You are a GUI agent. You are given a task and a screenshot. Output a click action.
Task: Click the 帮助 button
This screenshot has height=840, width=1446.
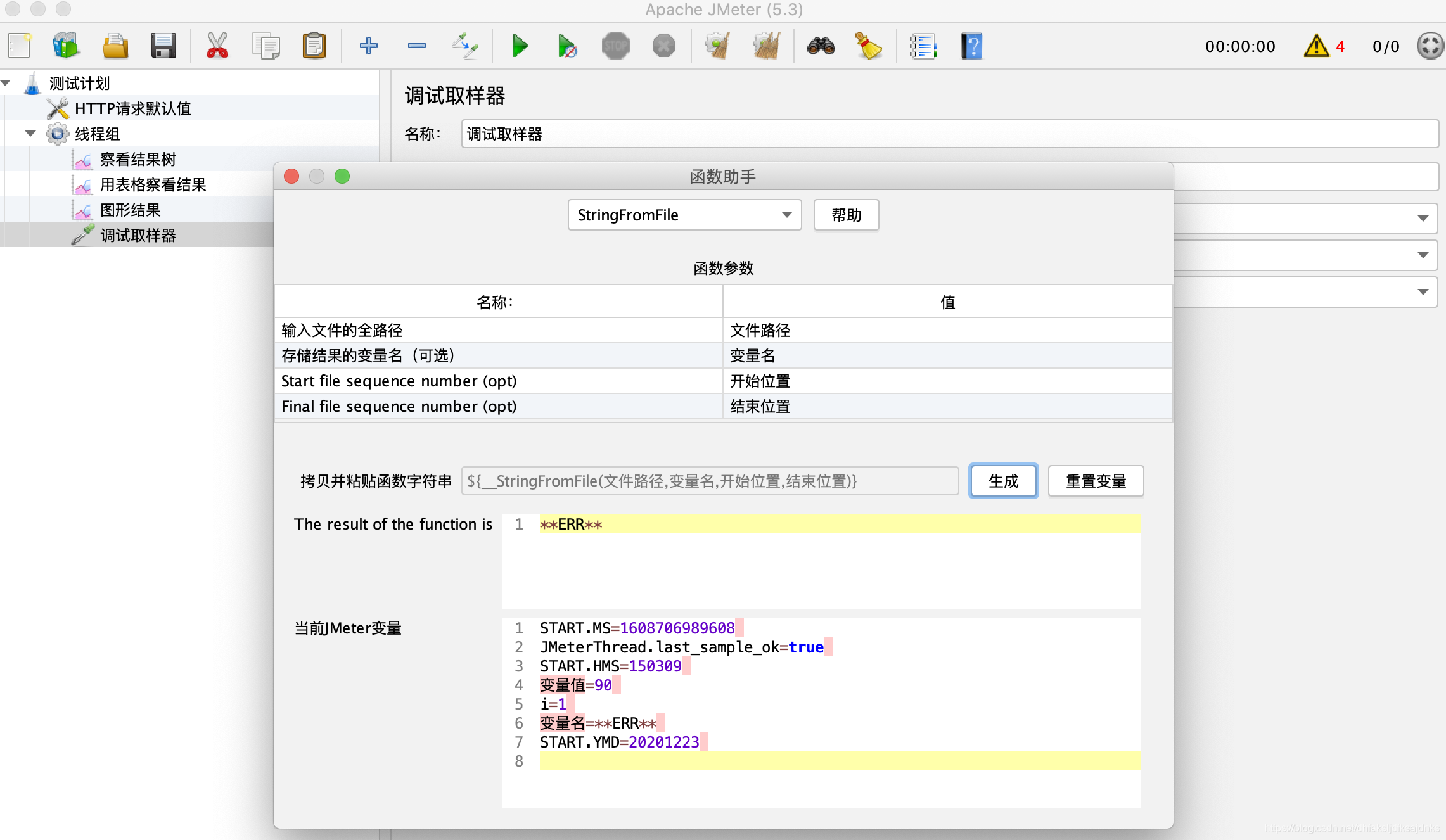pyautogui.click(x=846, y=215)
